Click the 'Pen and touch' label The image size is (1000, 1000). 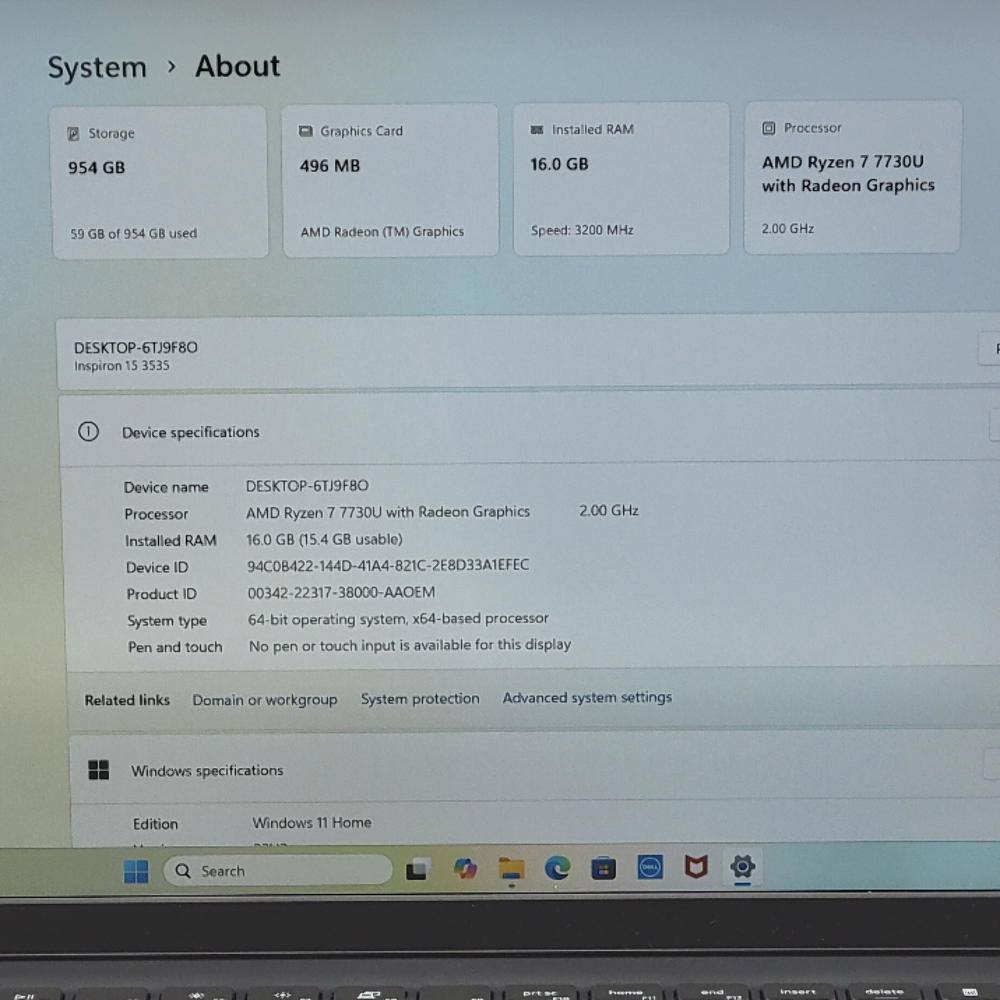[x=175, y=647]
